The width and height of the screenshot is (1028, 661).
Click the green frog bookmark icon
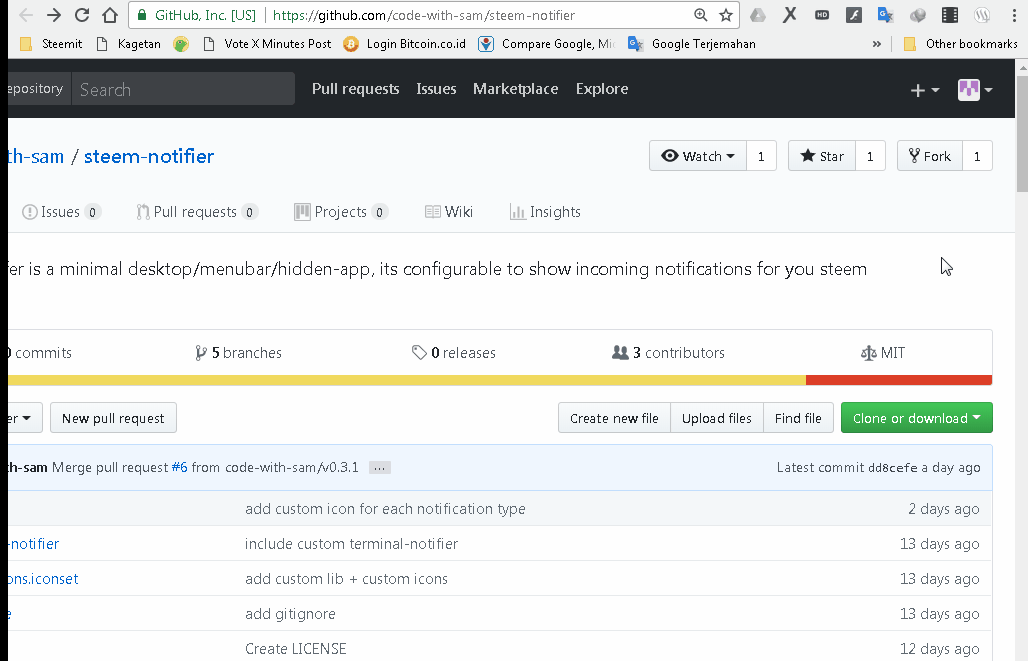(181, 44)
